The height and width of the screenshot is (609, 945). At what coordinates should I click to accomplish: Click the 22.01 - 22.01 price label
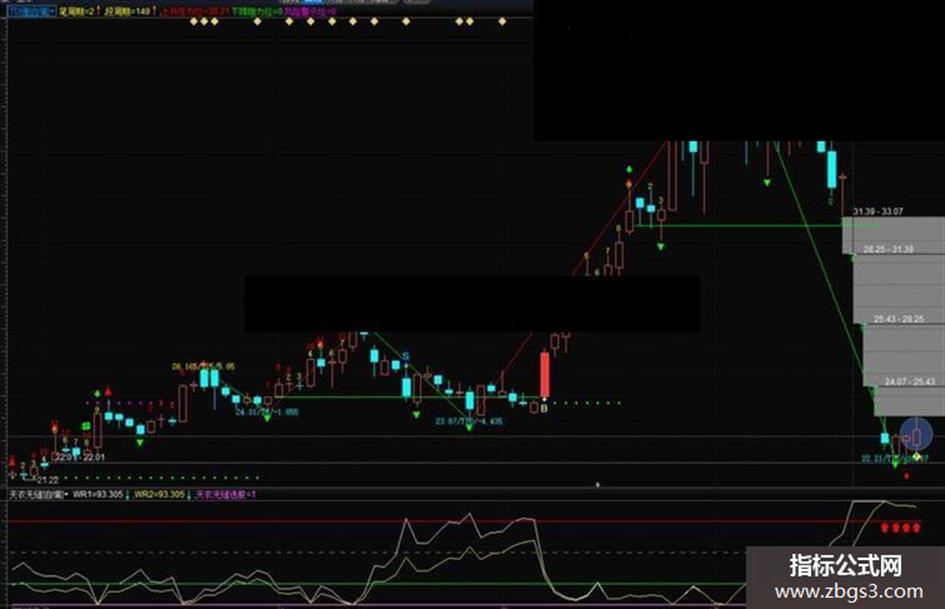coord(81,457)
